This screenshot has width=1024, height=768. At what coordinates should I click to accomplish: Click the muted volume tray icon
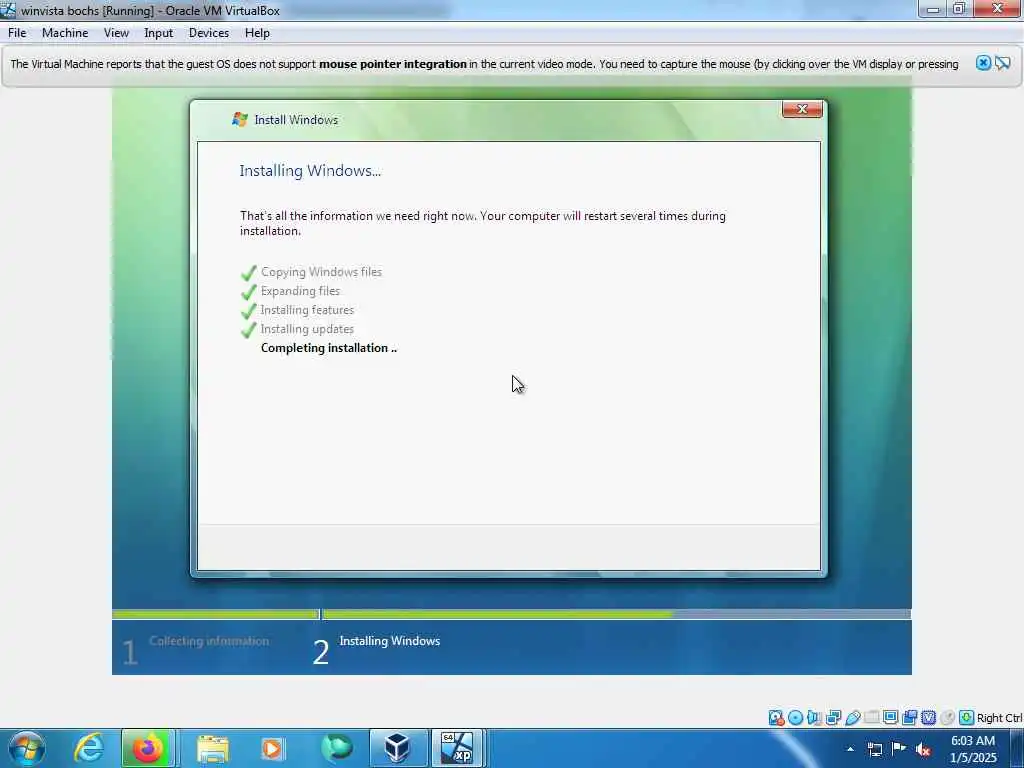[923, 749]
